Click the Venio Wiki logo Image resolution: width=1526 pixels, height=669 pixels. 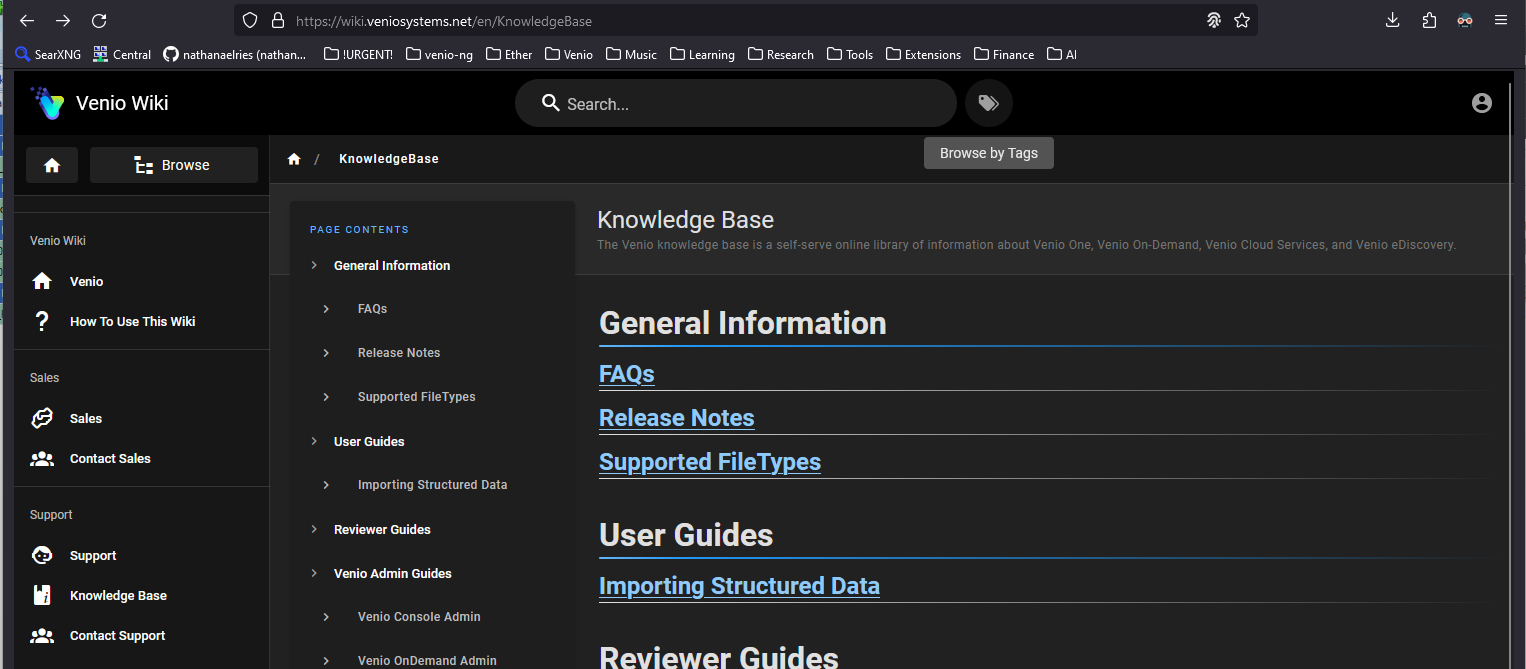[47, 103]
